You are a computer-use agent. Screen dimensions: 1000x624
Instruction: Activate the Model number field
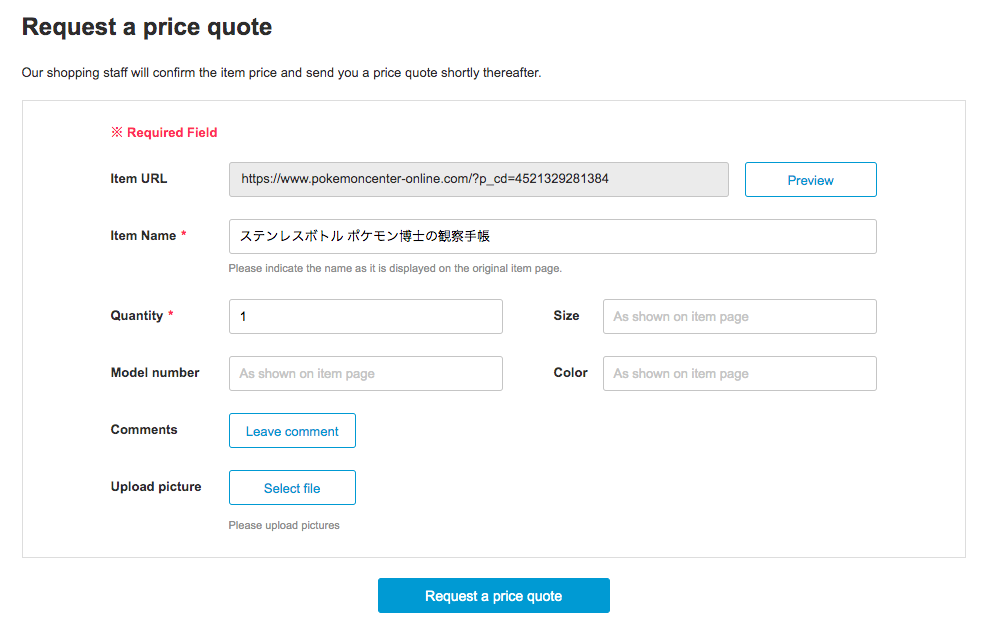pyautogui.click(x=365, y=373)
